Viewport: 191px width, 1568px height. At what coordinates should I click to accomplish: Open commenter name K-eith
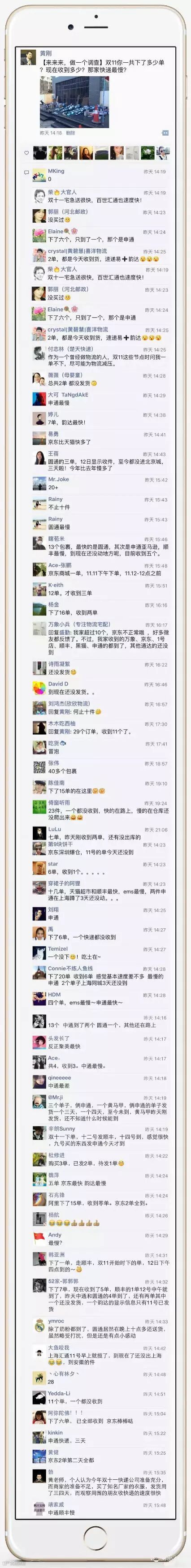(55, 586)
